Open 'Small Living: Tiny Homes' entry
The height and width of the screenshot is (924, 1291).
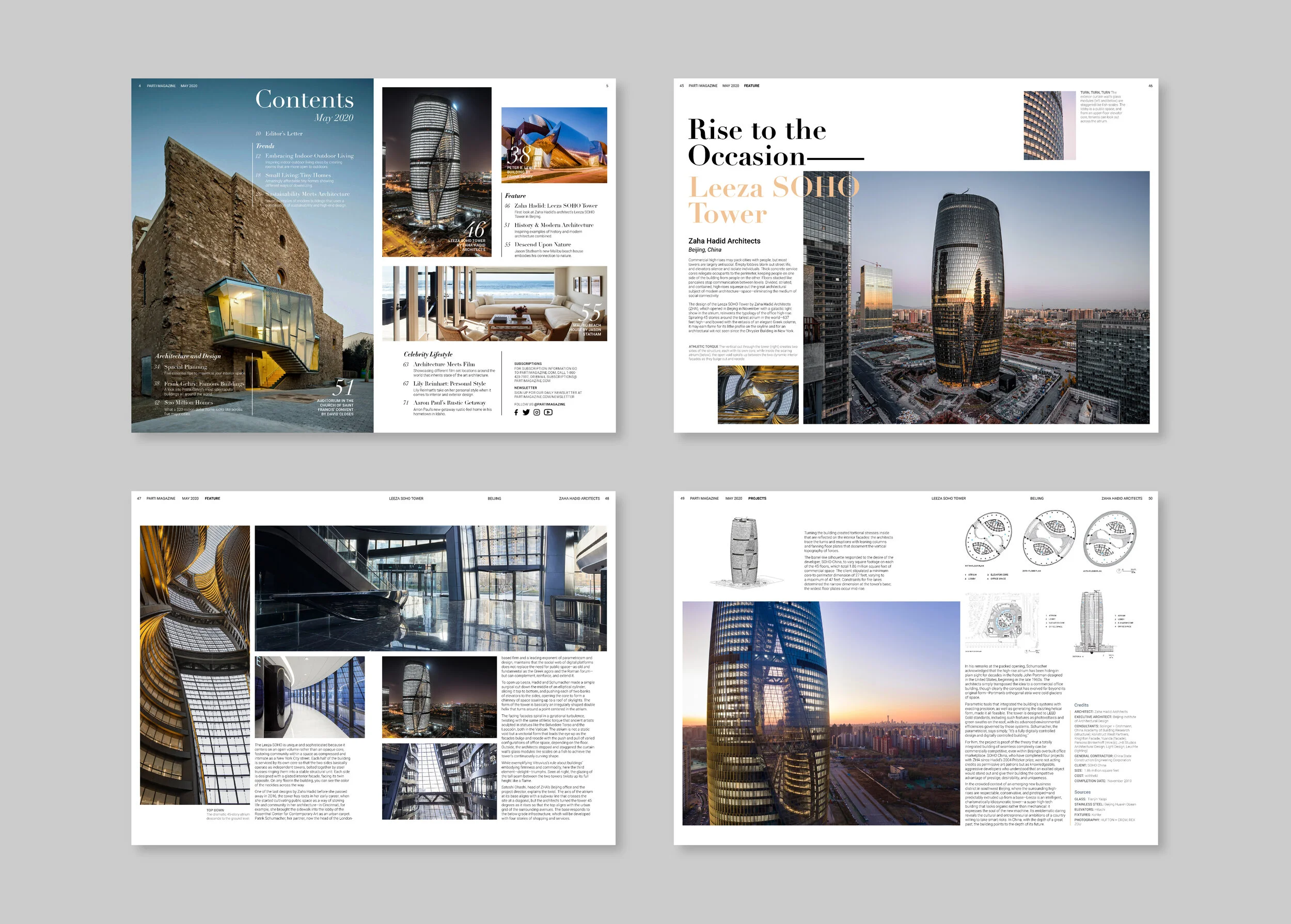[x=297, y=175]
